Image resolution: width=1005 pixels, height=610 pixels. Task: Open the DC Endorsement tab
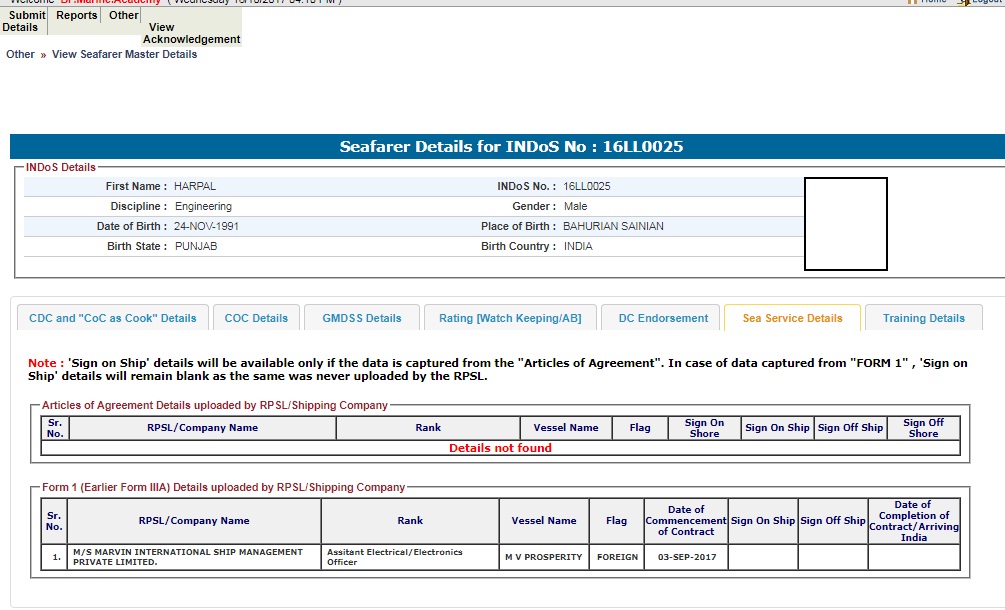663,318
